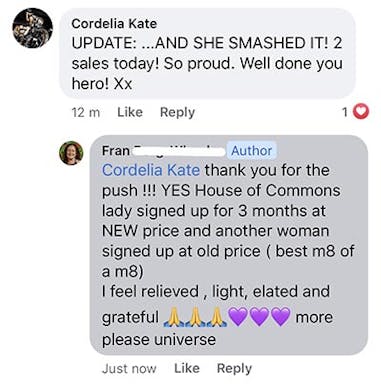Reply to Cordelia Kate's UPDATE comment
Viewport: 381px width, 389px height.
[177, 112]
